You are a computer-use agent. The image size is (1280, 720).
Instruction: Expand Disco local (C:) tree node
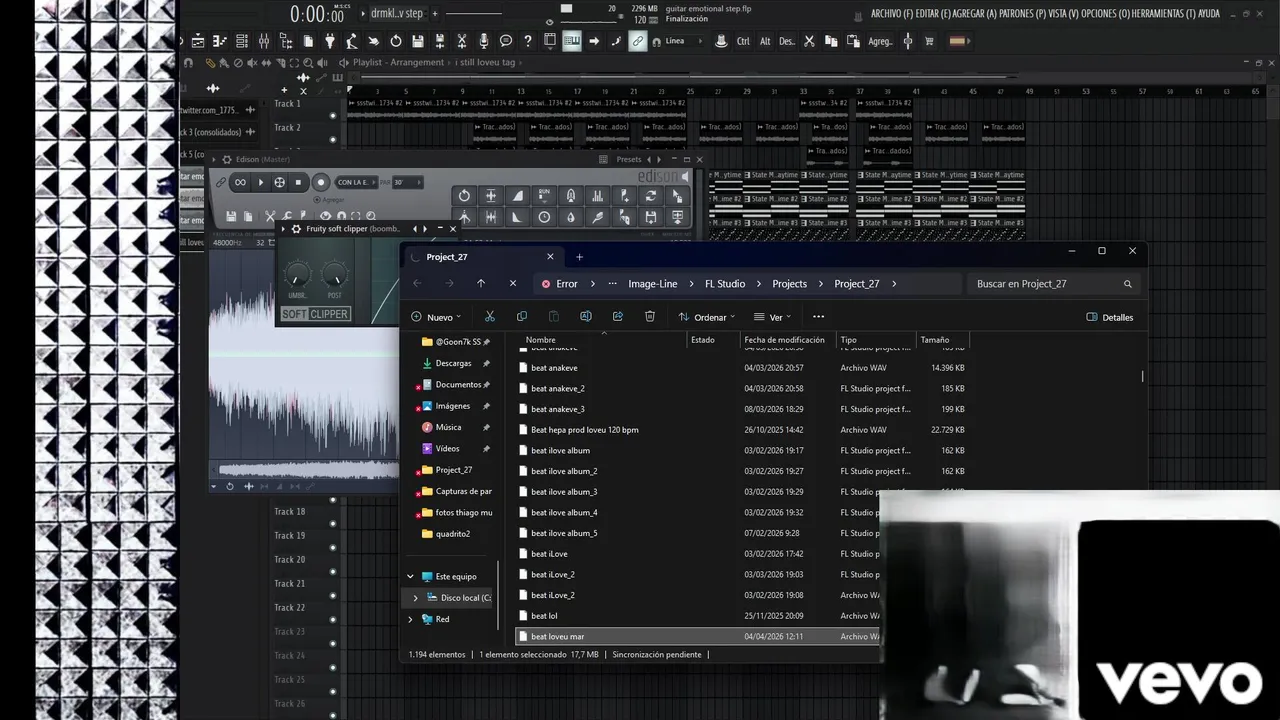pyautogui.click(x=415, y=598)
